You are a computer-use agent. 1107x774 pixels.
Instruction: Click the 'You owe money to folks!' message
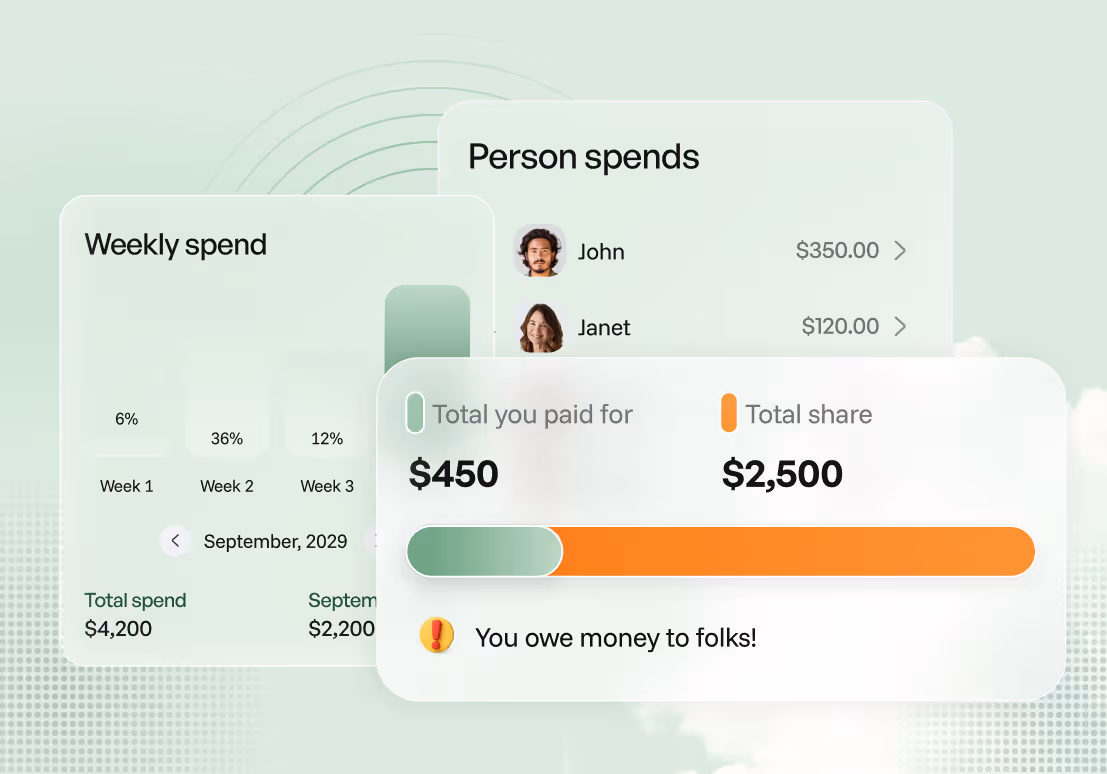point(617,637)
